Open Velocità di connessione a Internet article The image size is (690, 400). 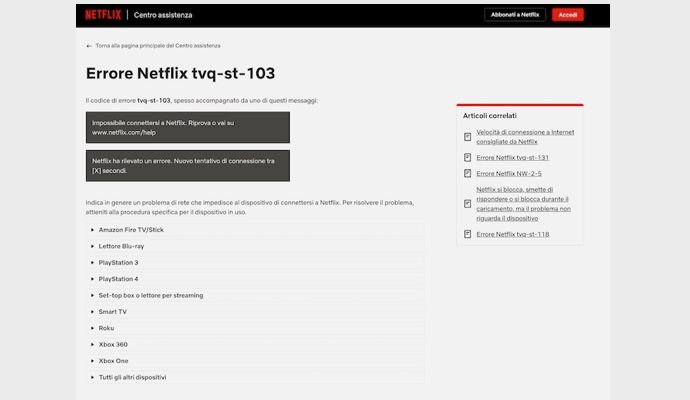point(525,137)
